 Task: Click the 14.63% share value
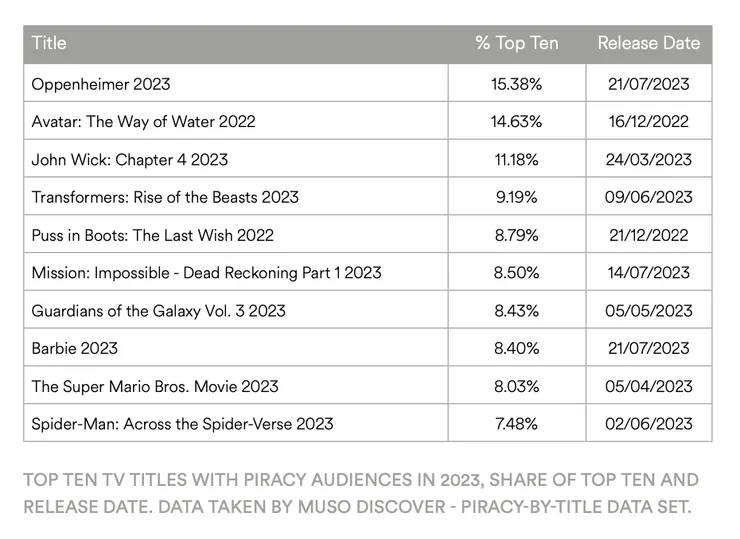(x=516, y=122)
